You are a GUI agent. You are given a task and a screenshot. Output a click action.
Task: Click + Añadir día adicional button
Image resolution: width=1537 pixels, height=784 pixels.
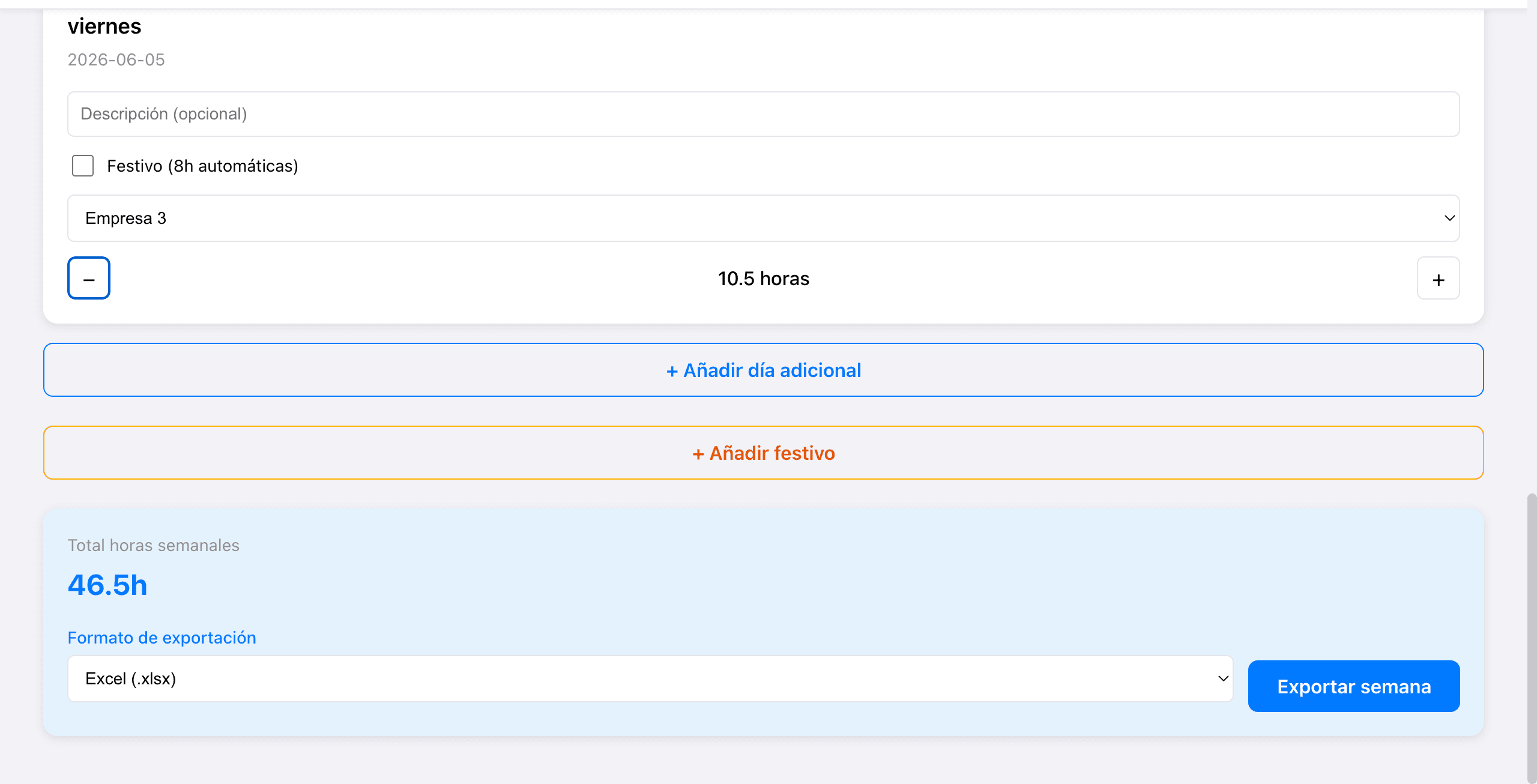tap(764, 370)
